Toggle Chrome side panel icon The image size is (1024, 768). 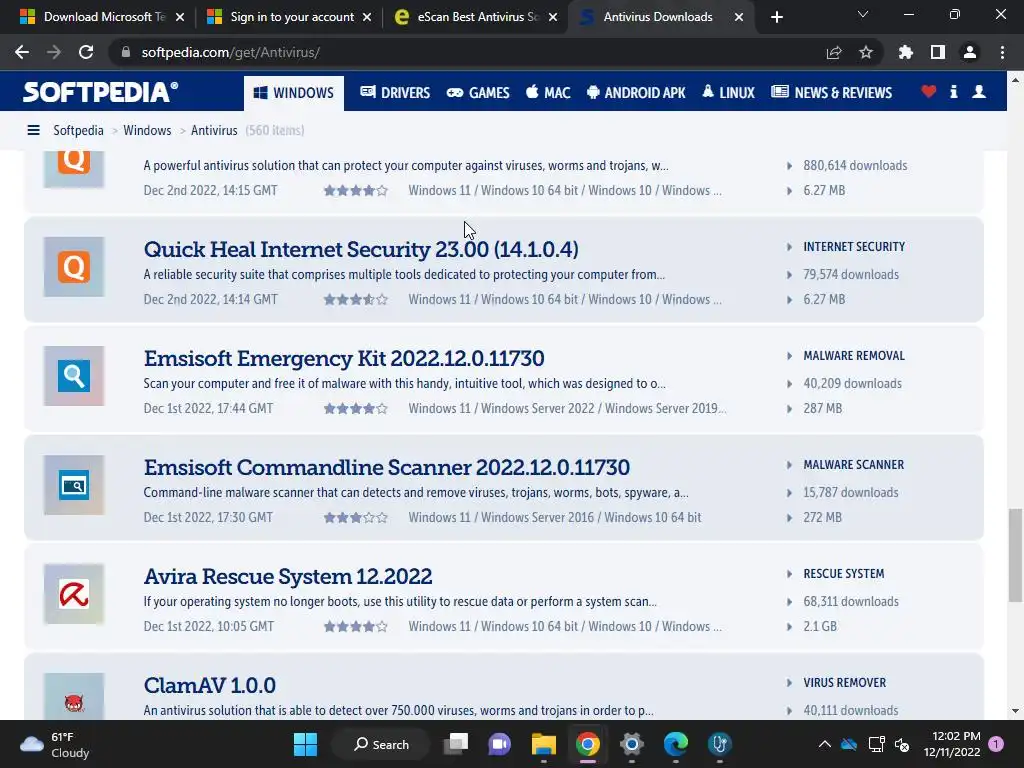click(938, 52)
